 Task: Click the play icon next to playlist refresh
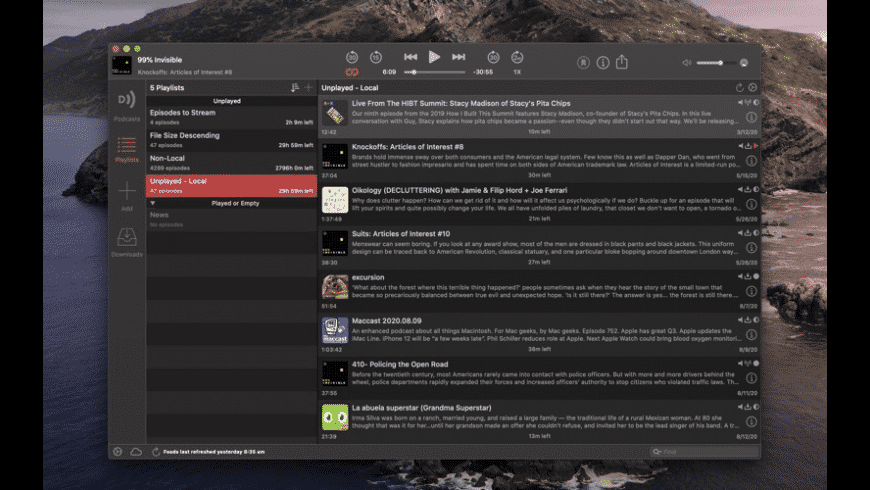(x=752, y=88)
